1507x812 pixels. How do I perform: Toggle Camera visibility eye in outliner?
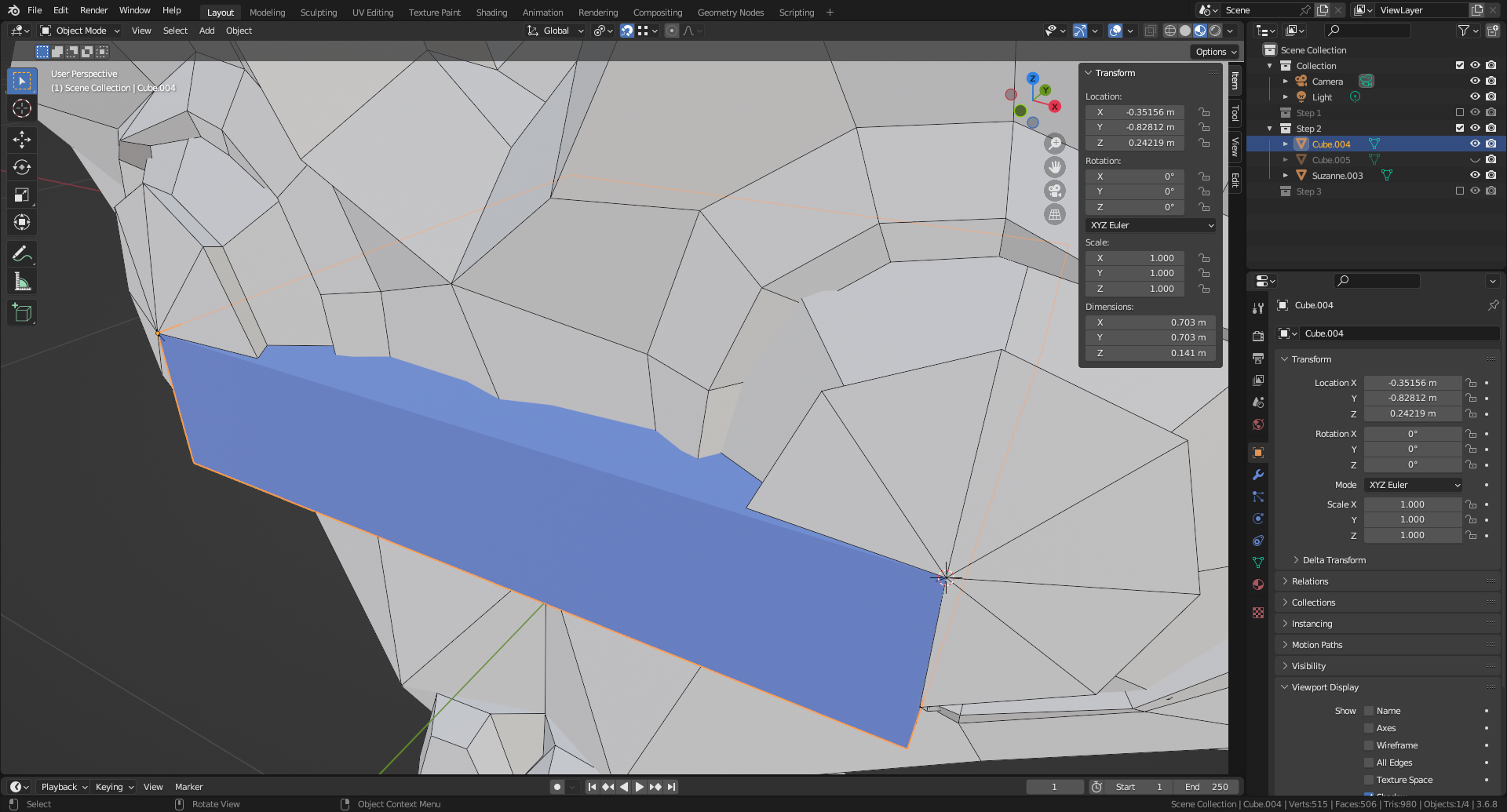pos(1475,81)
